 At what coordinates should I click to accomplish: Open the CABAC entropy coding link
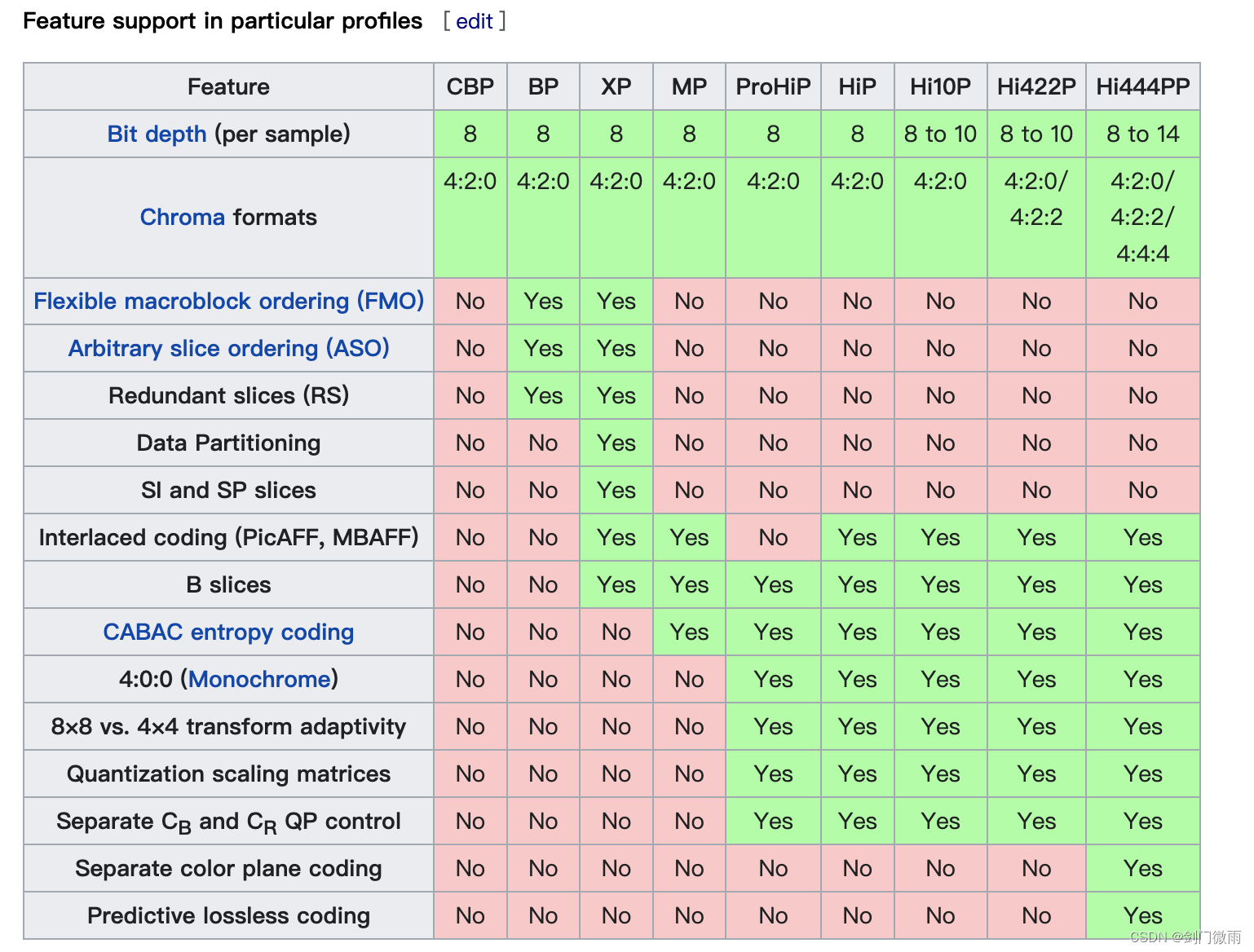click(x=228, y=632)
